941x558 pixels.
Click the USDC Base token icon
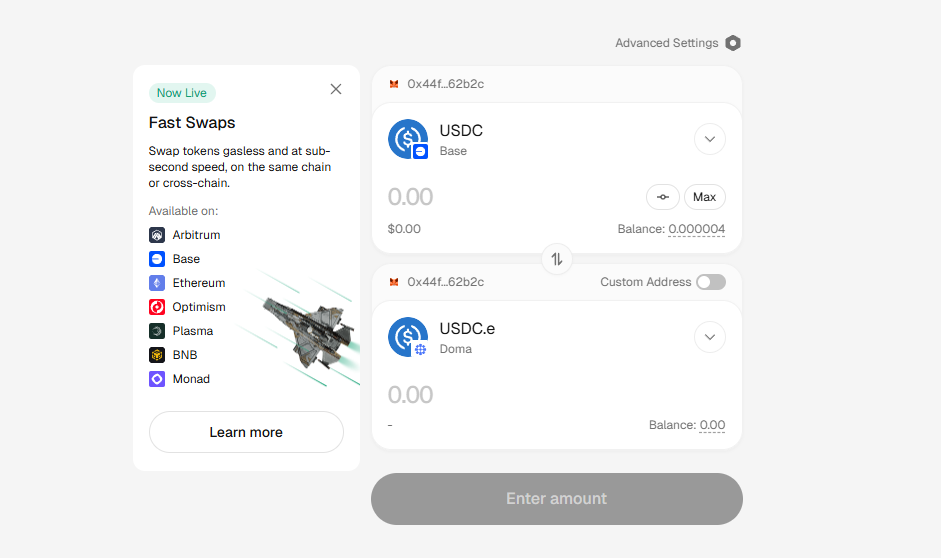[408, 139]
